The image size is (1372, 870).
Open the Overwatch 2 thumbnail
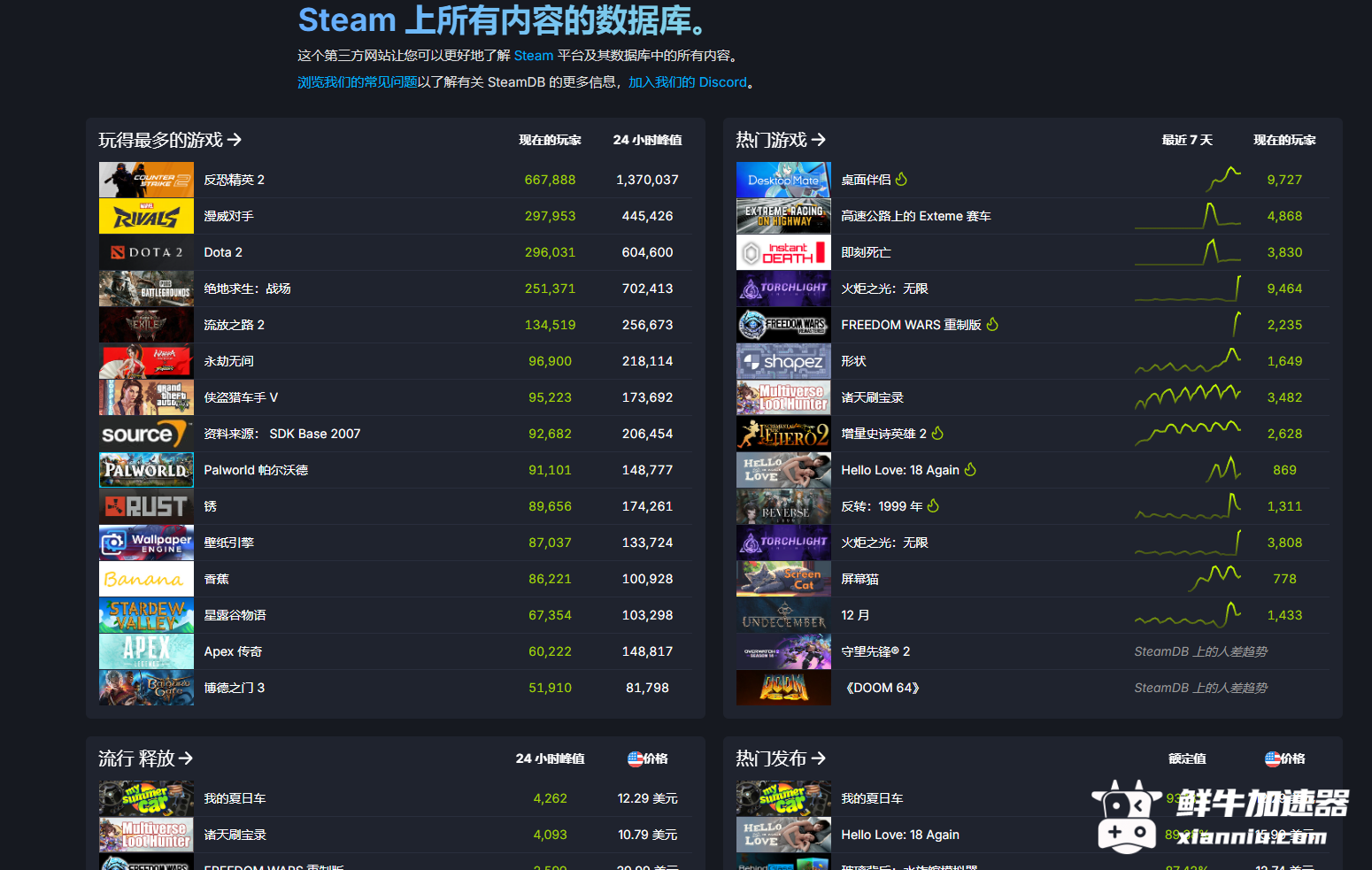tap(783, 651)
